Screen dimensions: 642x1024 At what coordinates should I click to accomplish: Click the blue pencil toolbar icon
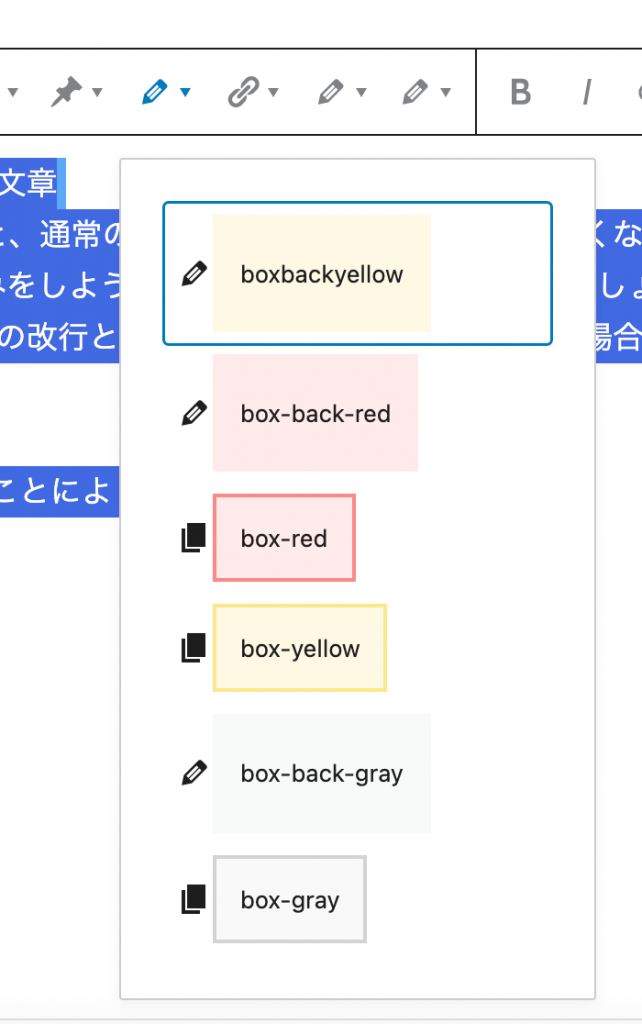click(x=155, y=93)
